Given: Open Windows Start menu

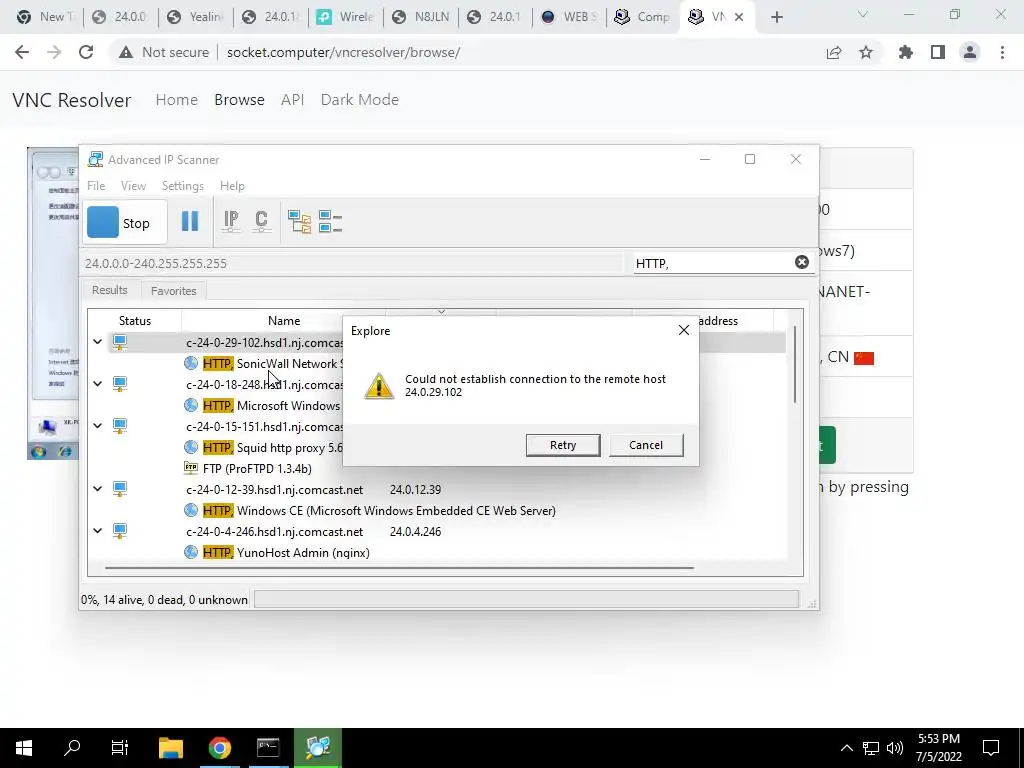Looking at the screenshot, I should (24, 748).
